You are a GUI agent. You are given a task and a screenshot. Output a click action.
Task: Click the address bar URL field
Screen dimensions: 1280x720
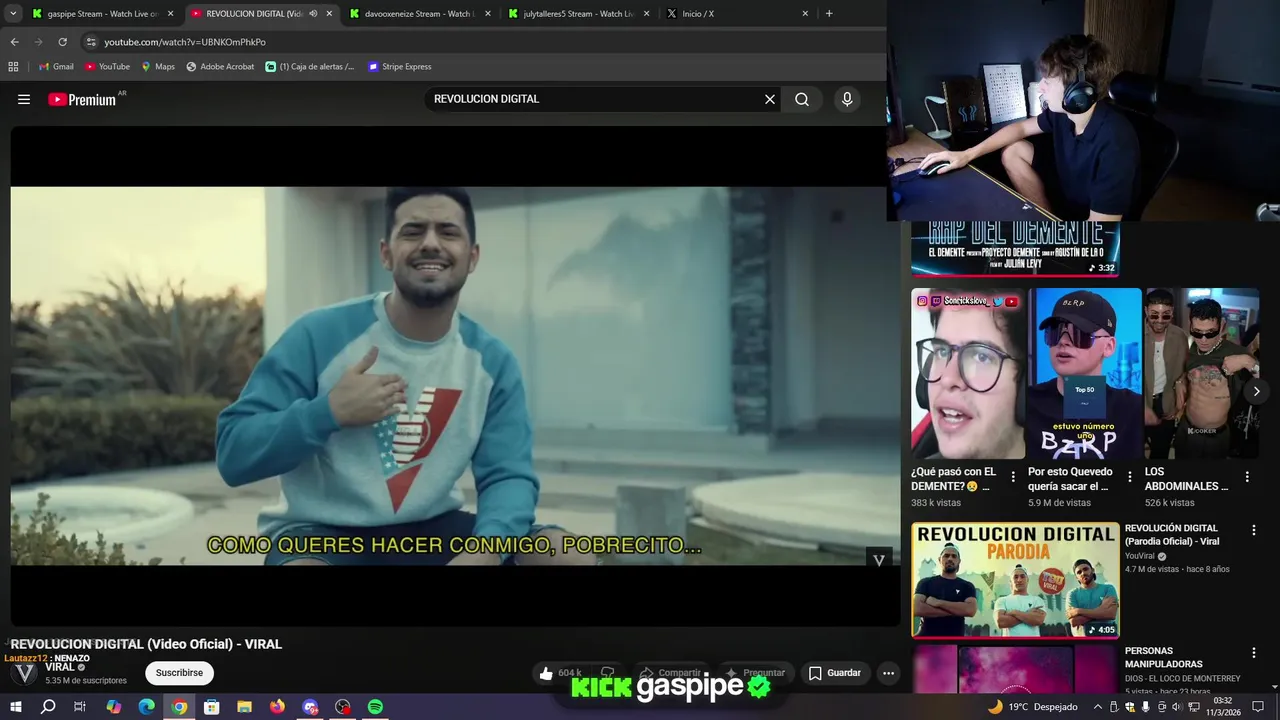pyautogui.click(x=480, y=42)
